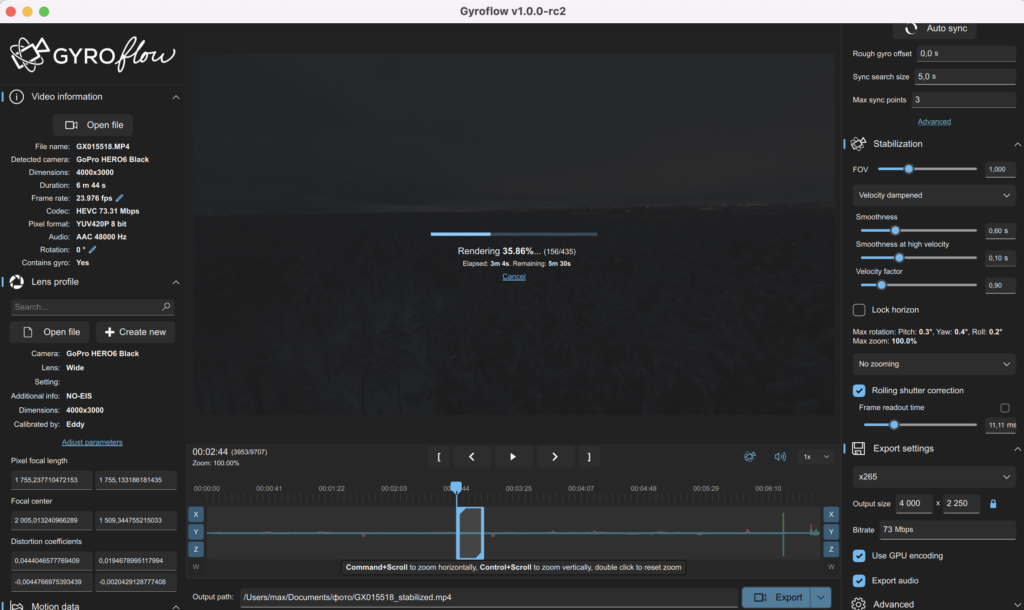
Task: Click the lens profile Search field
Action: click(x=92, y=307)
